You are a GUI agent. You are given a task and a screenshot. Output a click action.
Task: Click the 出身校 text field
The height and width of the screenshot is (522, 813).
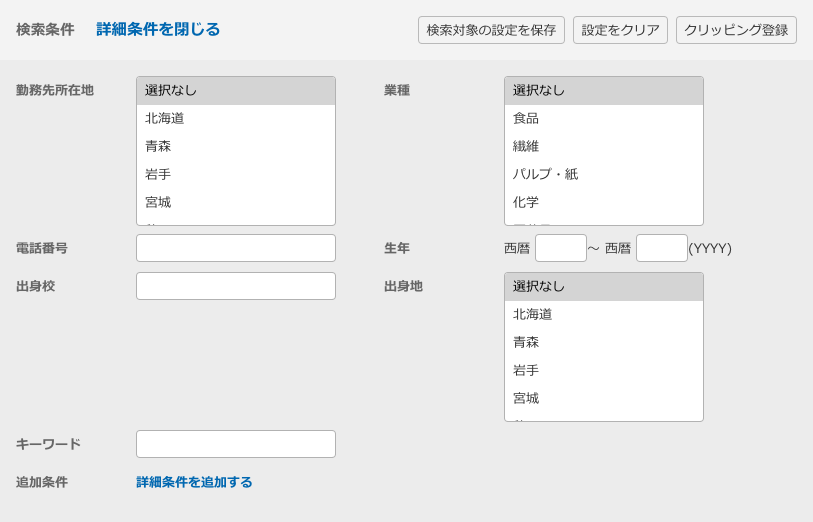(x=236, y=286)
